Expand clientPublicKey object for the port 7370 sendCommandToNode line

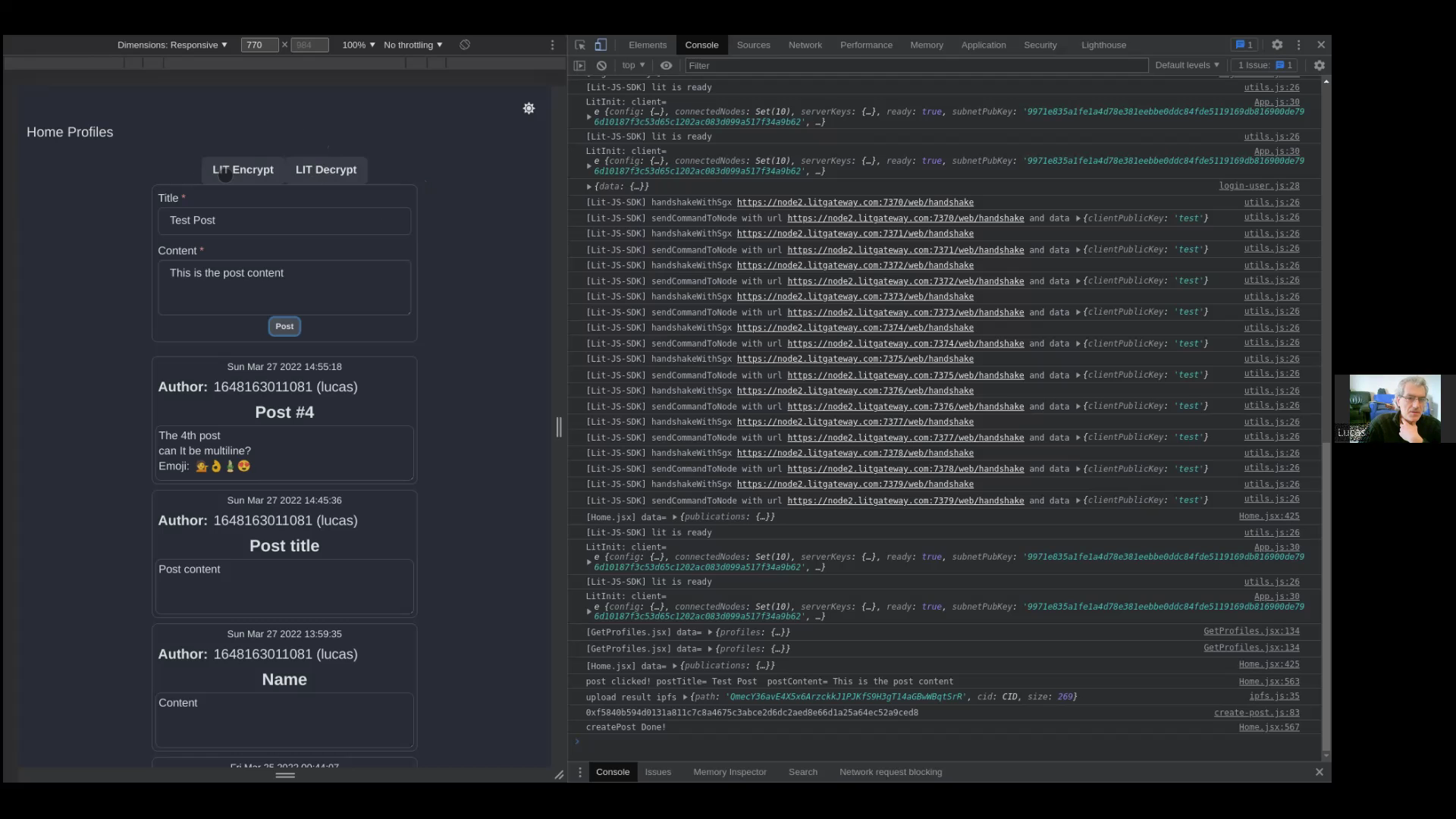click(x=1078, y=218)
